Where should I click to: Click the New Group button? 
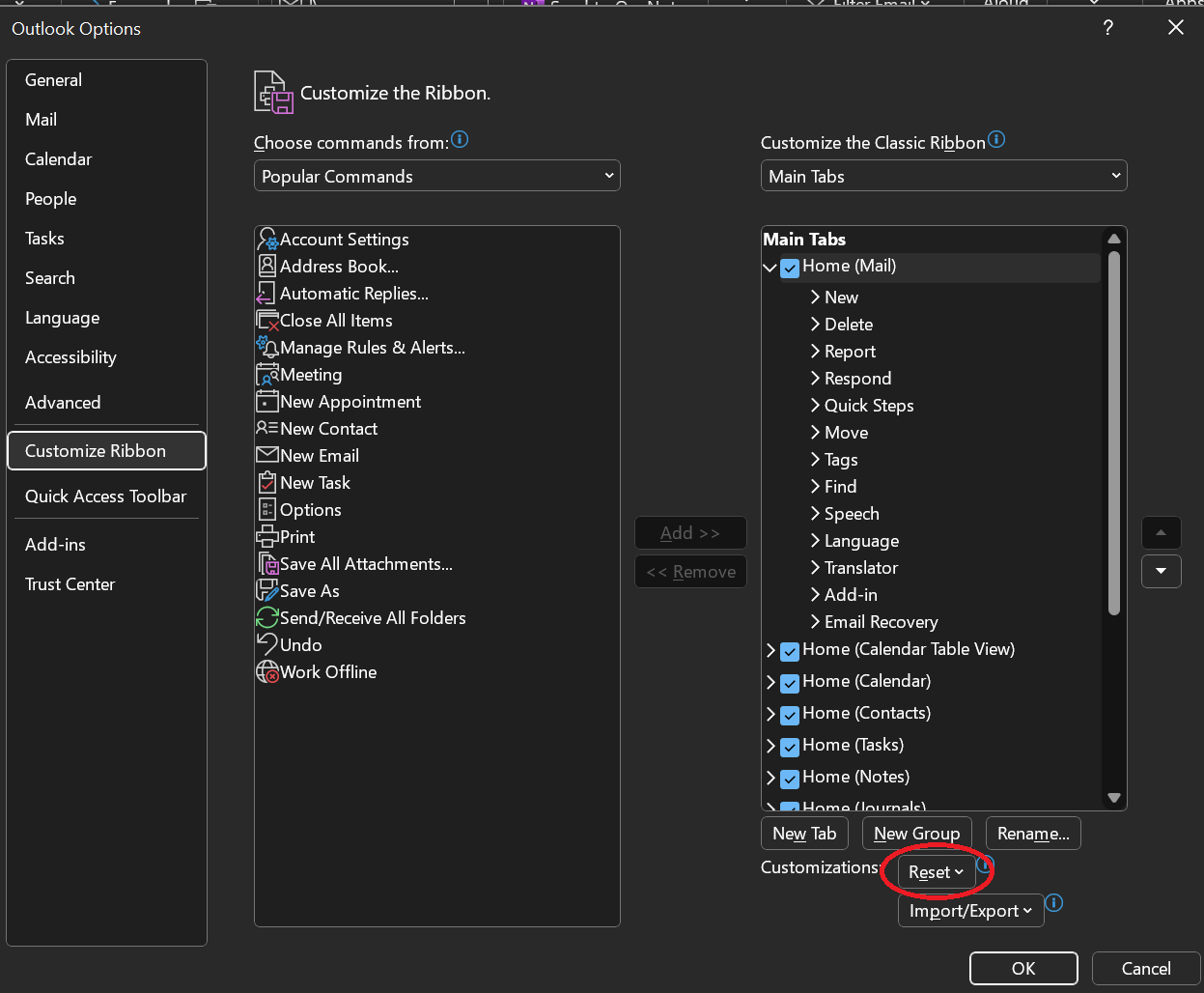tap(916, 834)
